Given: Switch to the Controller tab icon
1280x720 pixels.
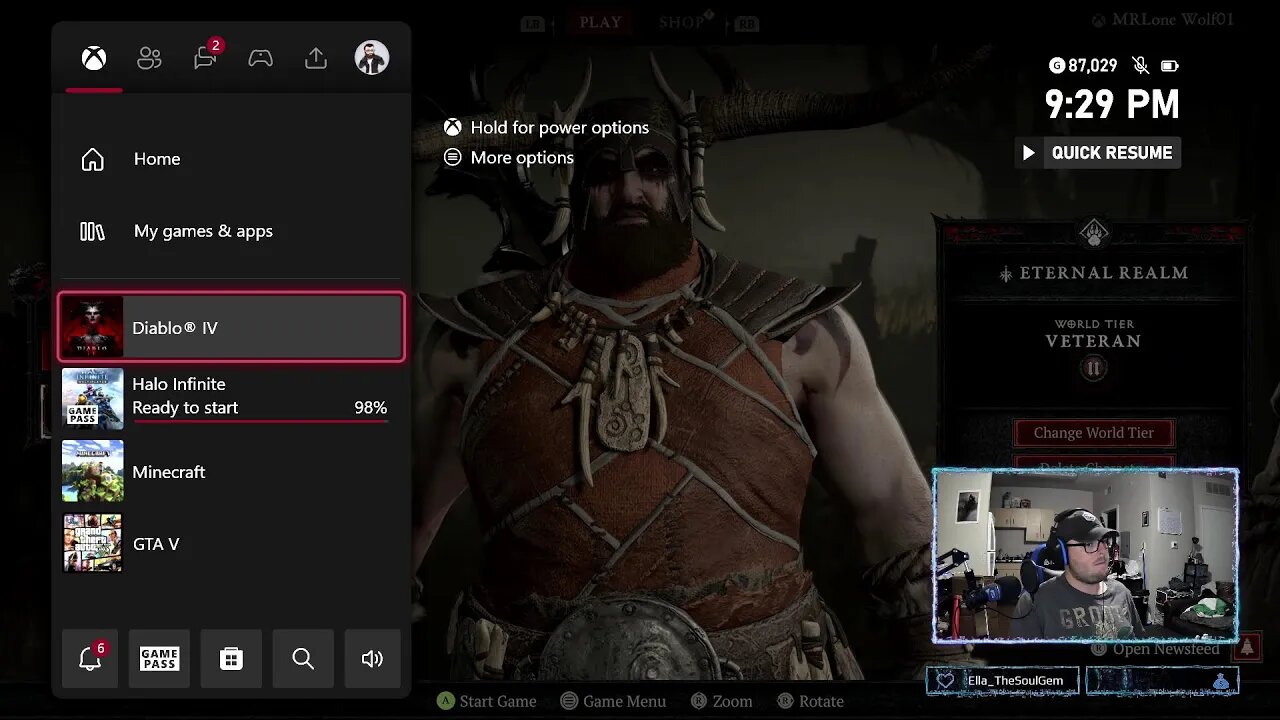Looking at the screenshot, I should (260, 58).
